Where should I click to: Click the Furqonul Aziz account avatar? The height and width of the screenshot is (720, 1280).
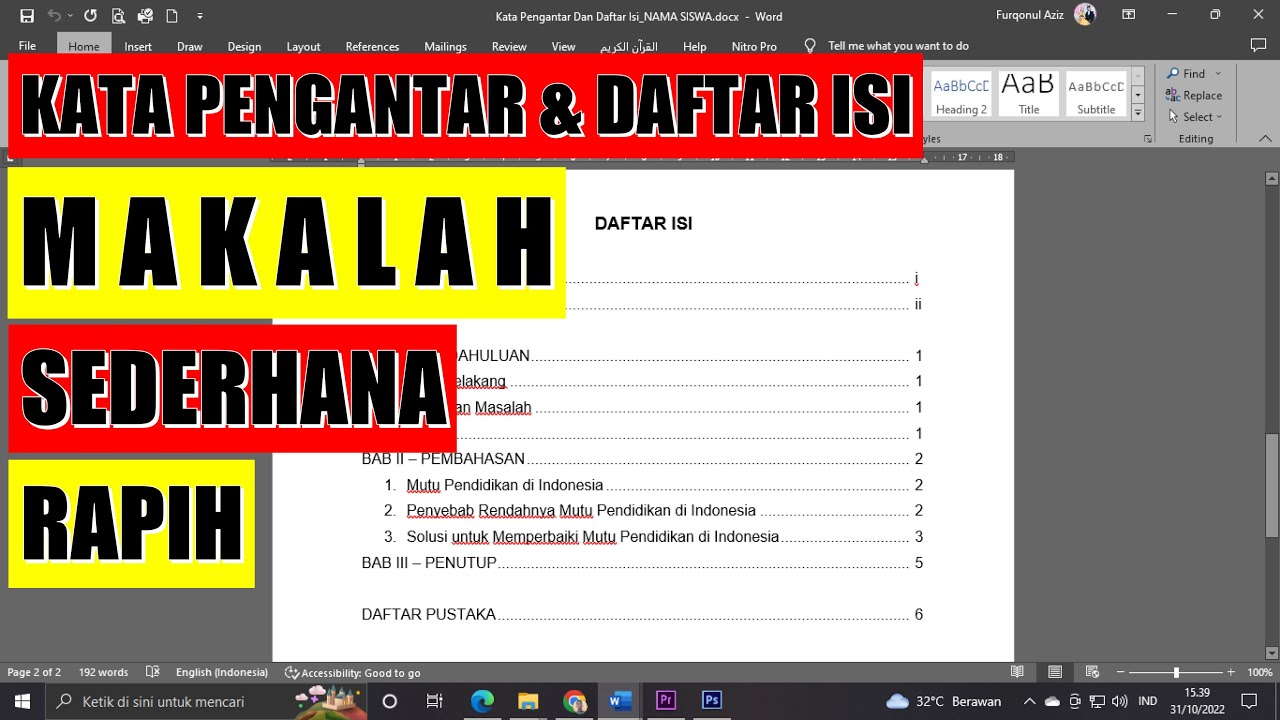[x=1084, y=15]
